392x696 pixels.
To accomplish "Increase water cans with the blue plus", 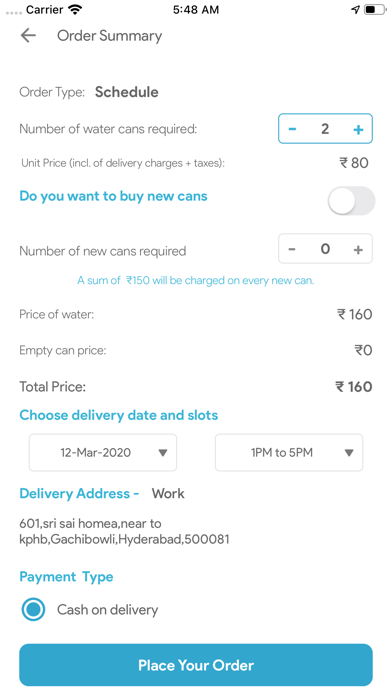I will pos(358,129).
